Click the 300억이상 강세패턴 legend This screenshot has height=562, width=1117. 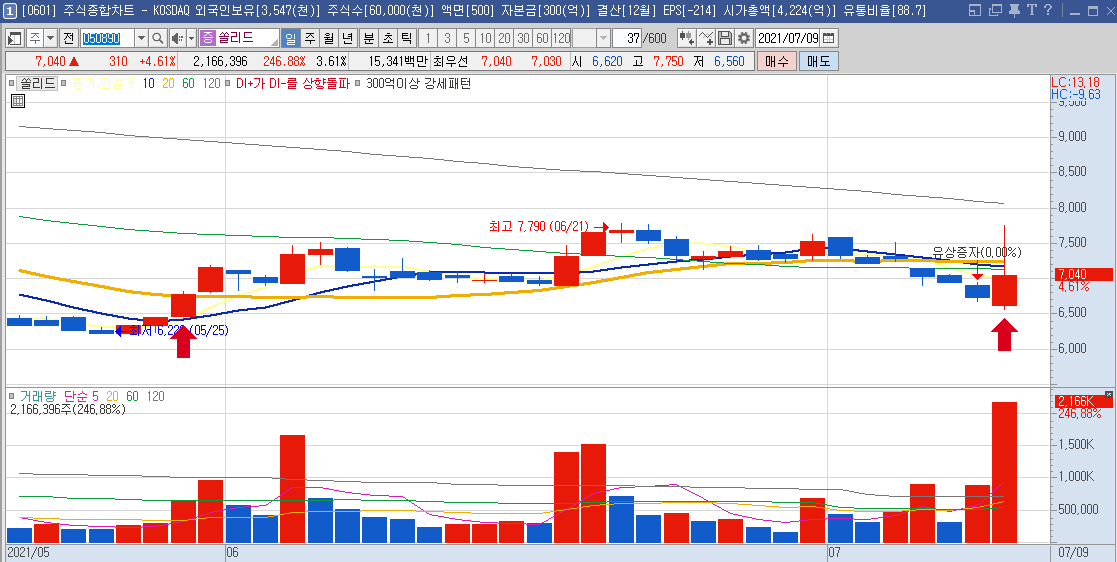tap(418, 83)
